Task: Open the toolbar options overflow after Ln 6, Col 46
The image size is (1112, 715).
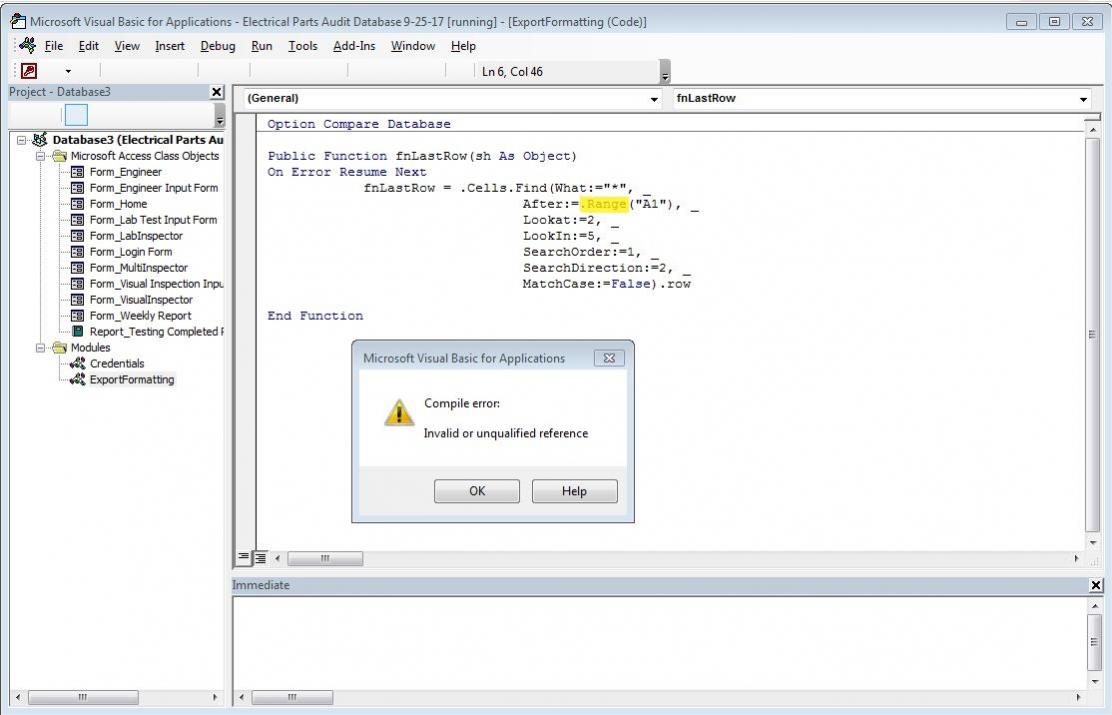Action: tap(665, 72)
